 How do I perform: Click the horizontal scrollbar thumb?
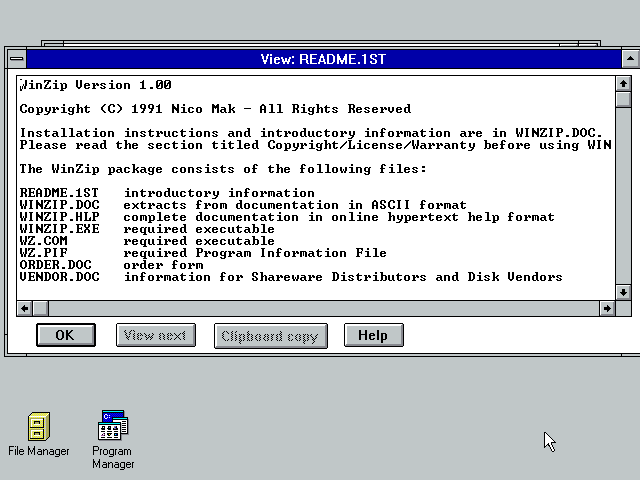[40, 308]
